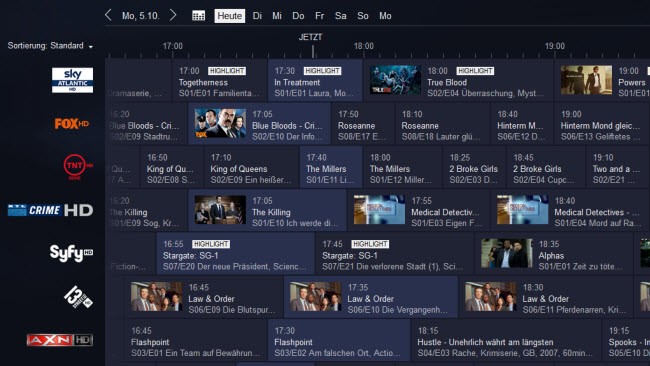This screenshot has width=650, height=366.
Task: Open In Treatment 17:30 program
Action: point(315,81)
